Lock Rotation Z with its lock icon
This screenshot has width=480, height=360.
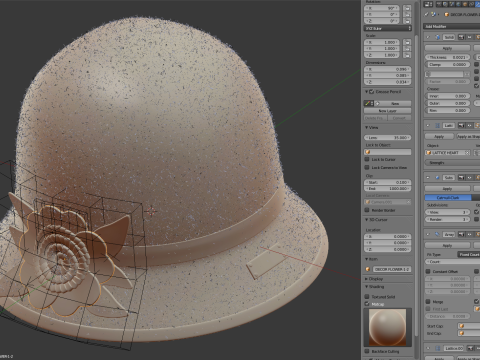coord(407,21)
